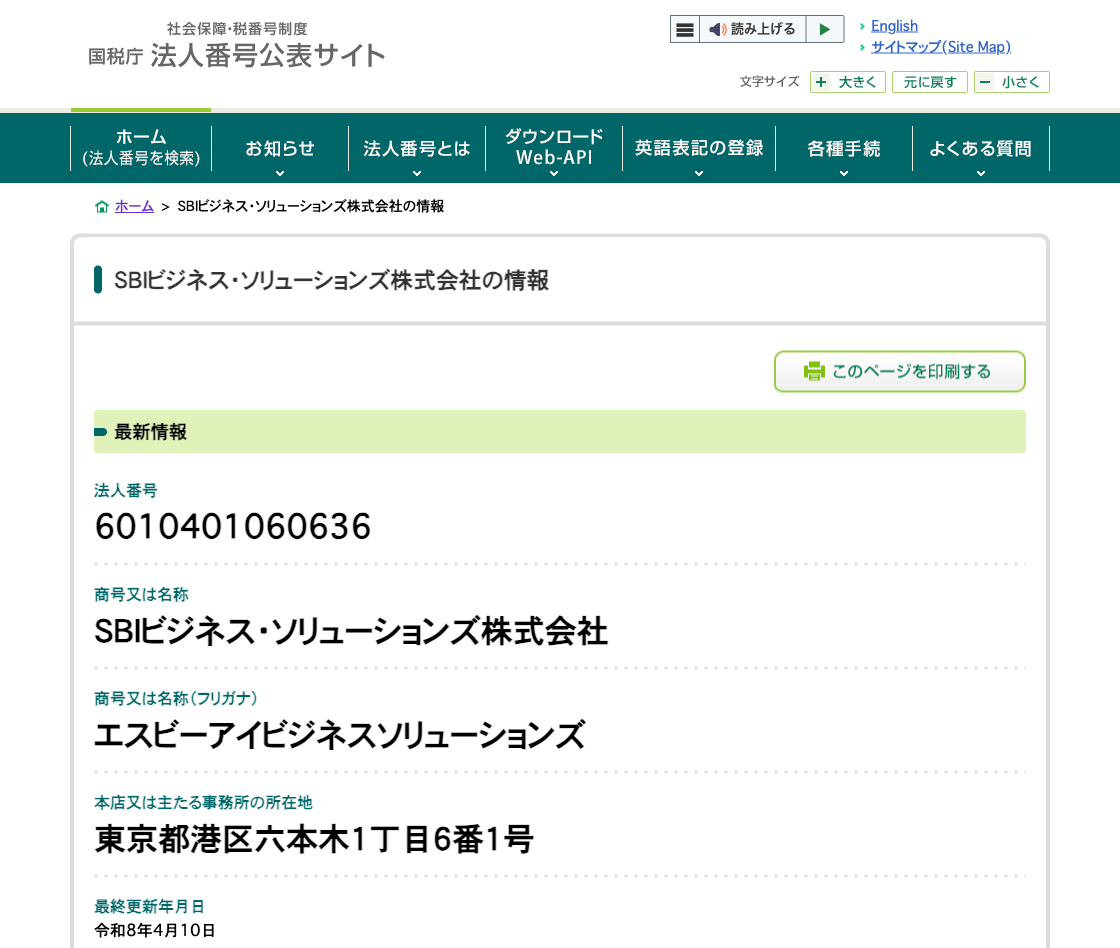1120x948 pixels.
Task: Increase text size with 大きく
Action: point(848,82)
